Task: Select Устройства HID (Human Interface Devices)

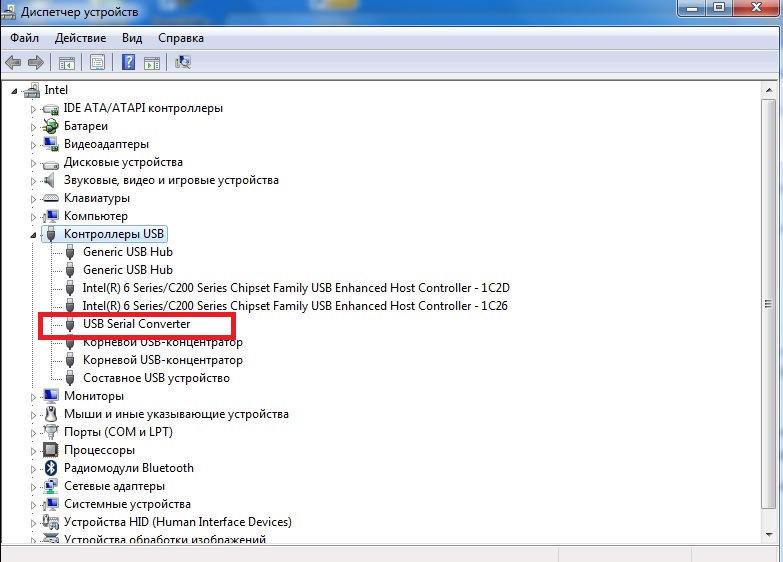Action: coord(178,522)
